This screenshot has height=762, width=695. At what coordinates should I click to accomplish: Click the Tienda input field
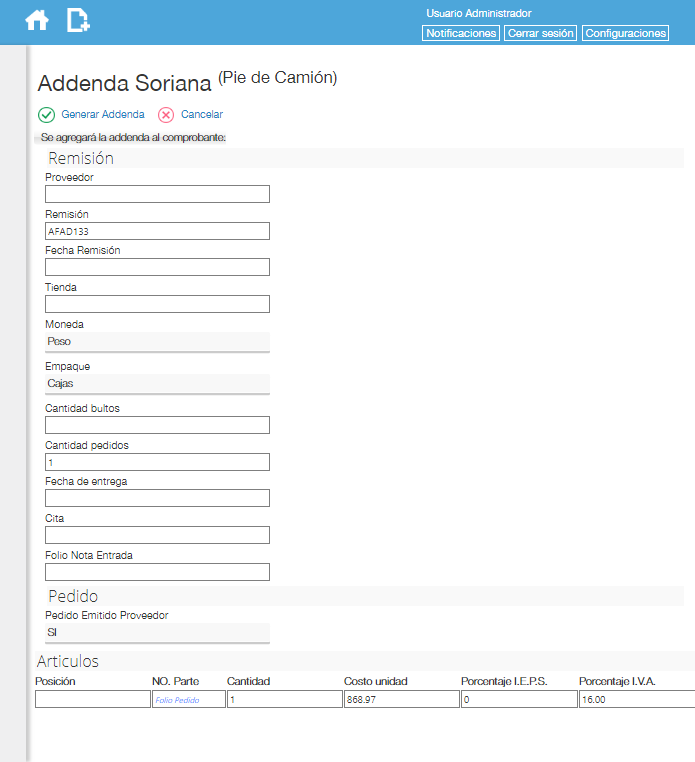(157, 304)
